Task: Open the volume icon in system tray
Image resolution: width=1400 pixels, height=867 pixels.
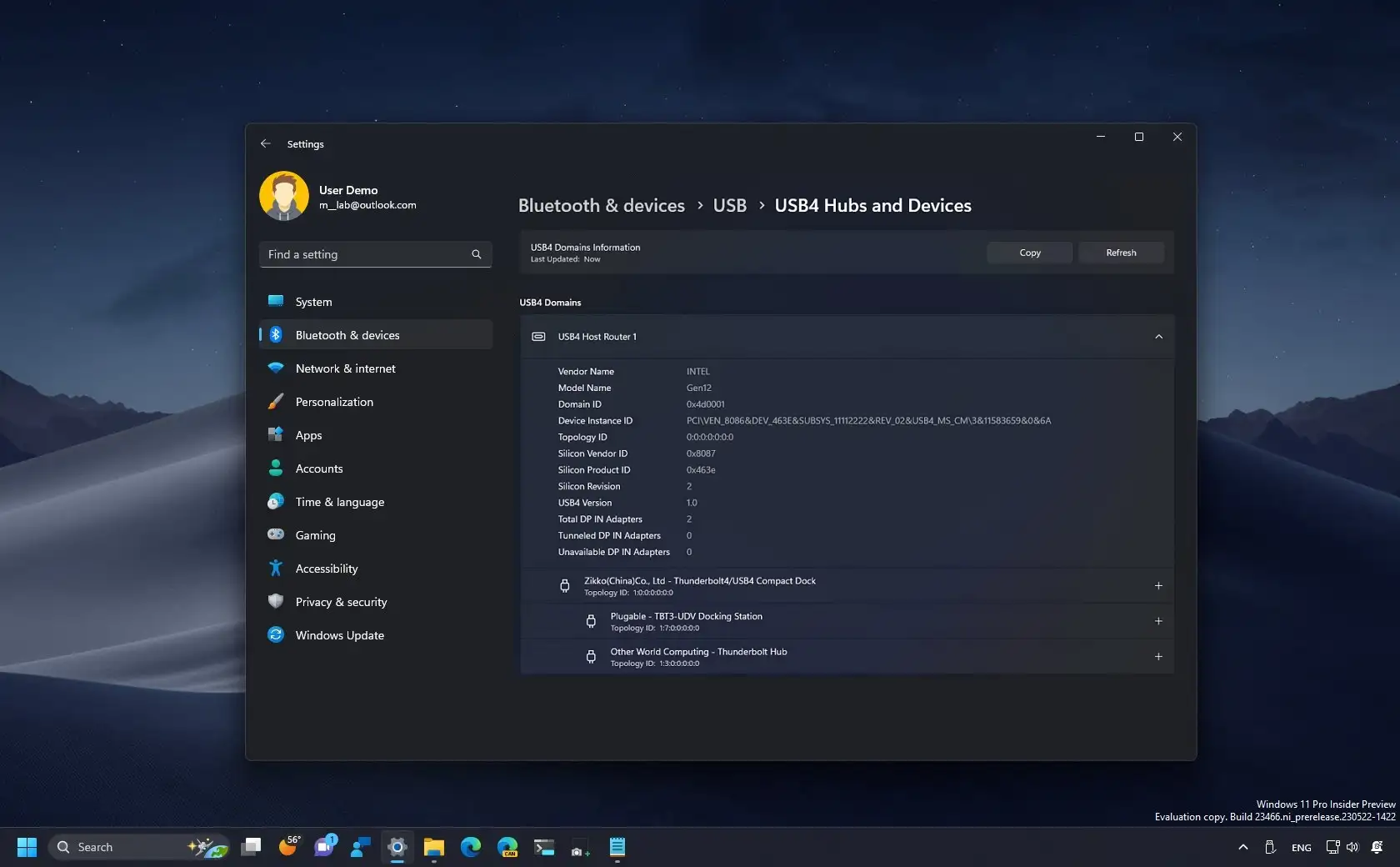Action: click(1351, 847)
